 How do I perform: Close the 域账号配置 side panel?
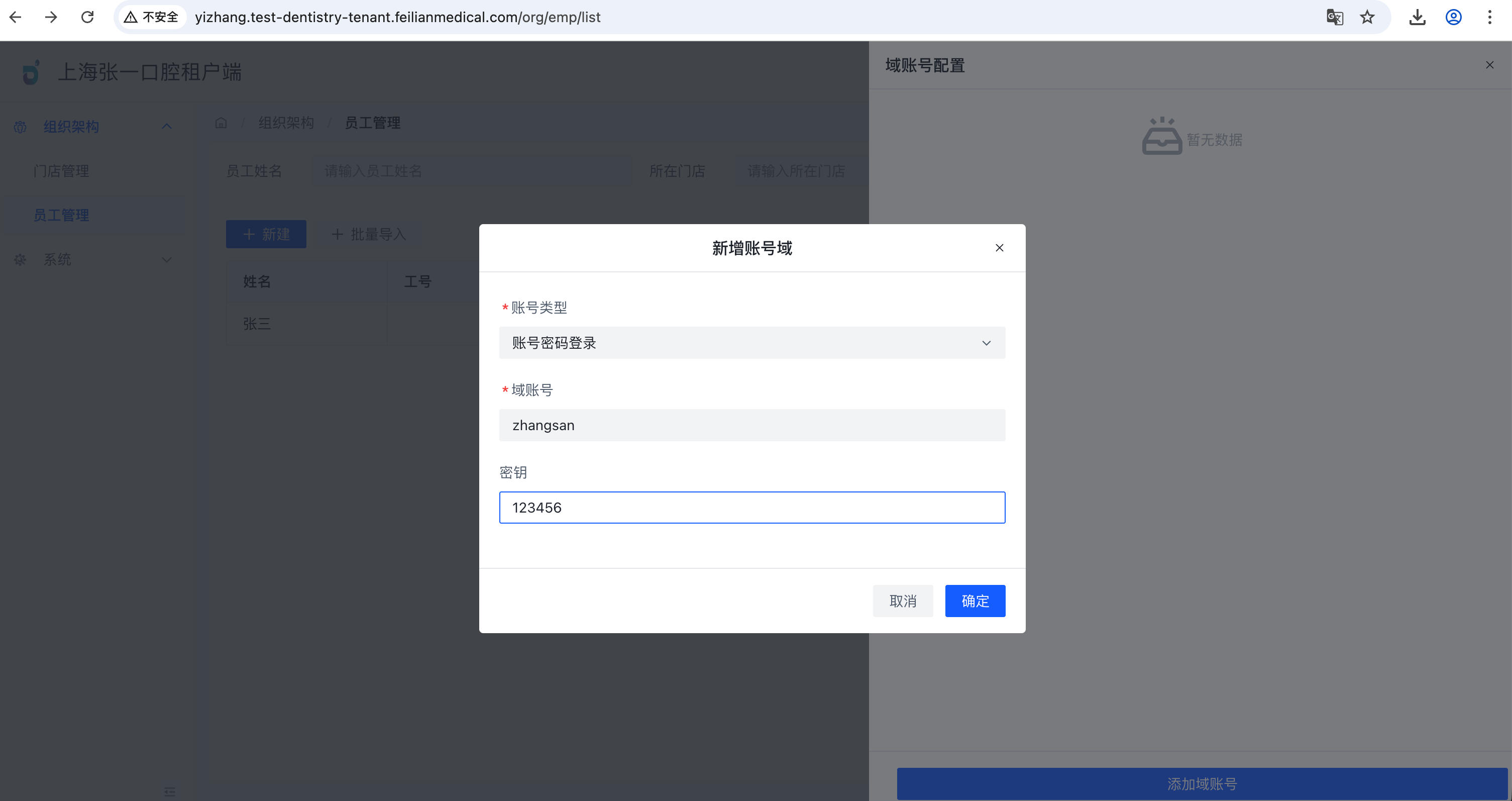pyautogui.click(x=1490, y=65)
